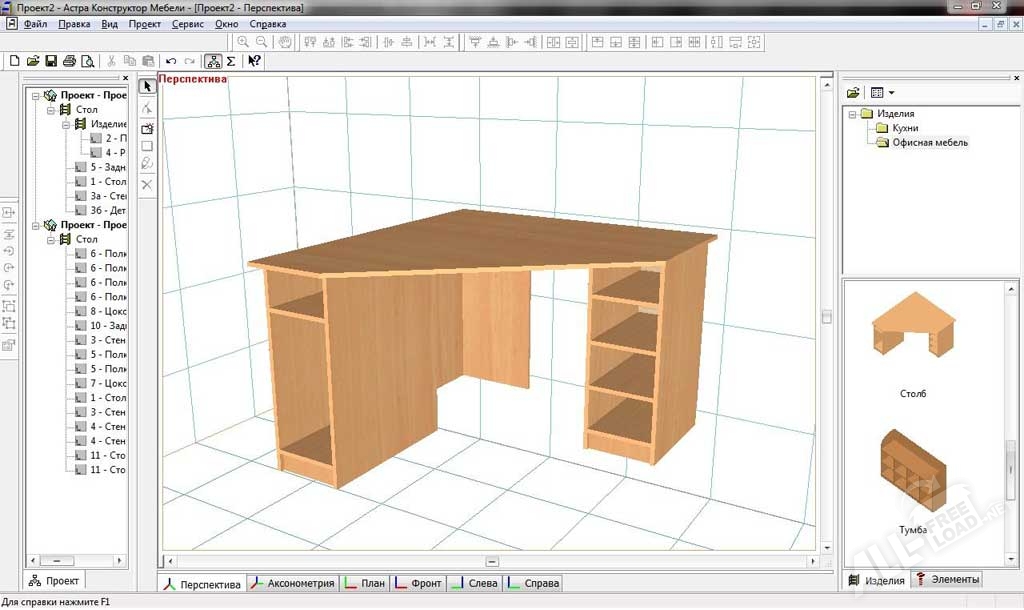Open the Сервис menu

[187, 23]
